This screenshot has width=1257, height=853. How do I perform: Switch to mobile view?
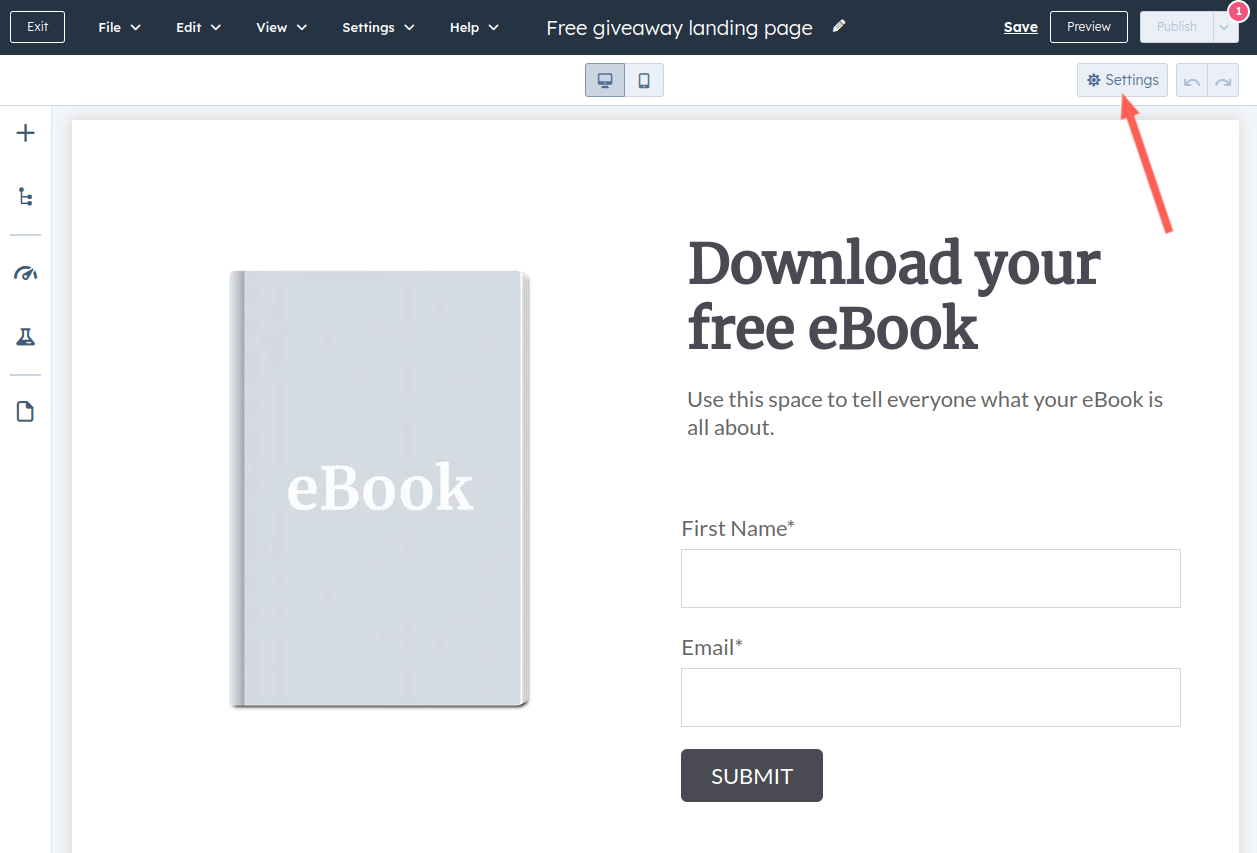pyautogui.click(x=644, y=81)
